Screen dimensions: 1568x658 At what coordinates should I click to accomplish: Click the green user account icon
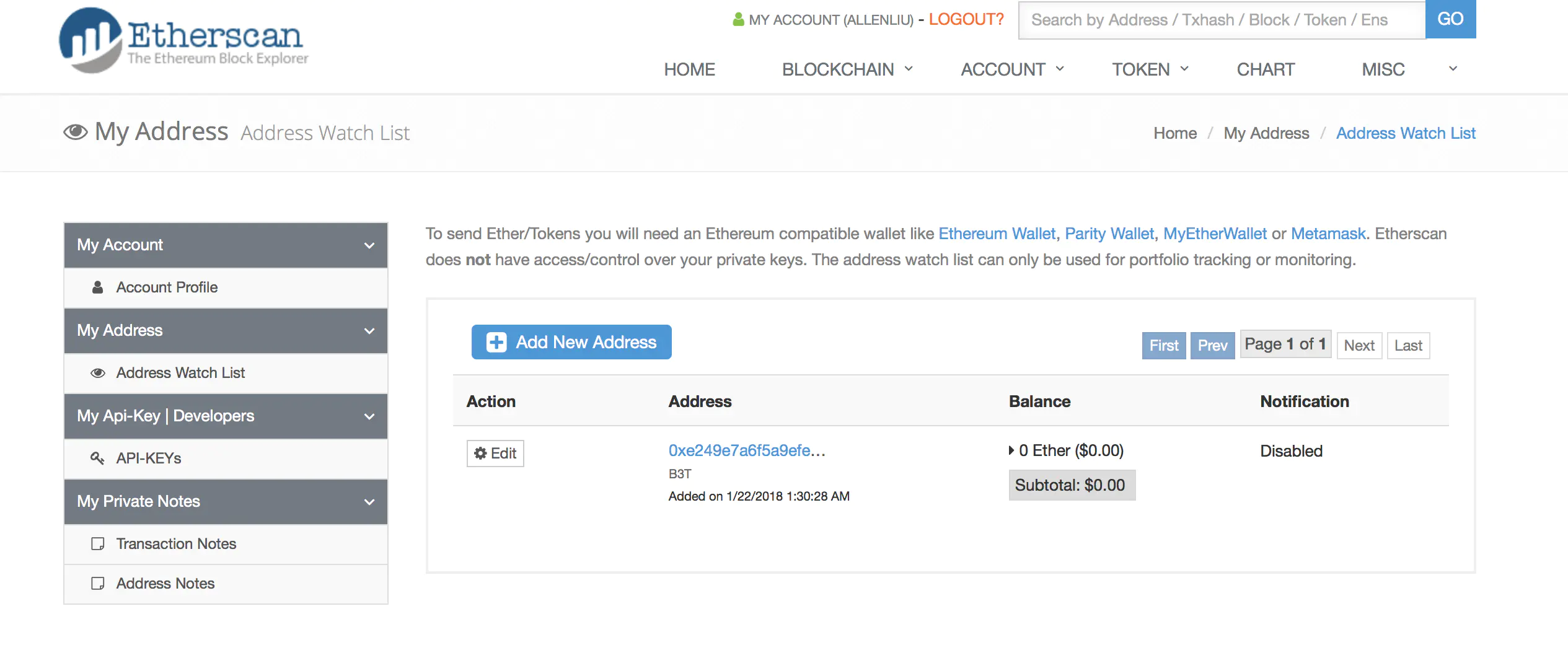738,20
